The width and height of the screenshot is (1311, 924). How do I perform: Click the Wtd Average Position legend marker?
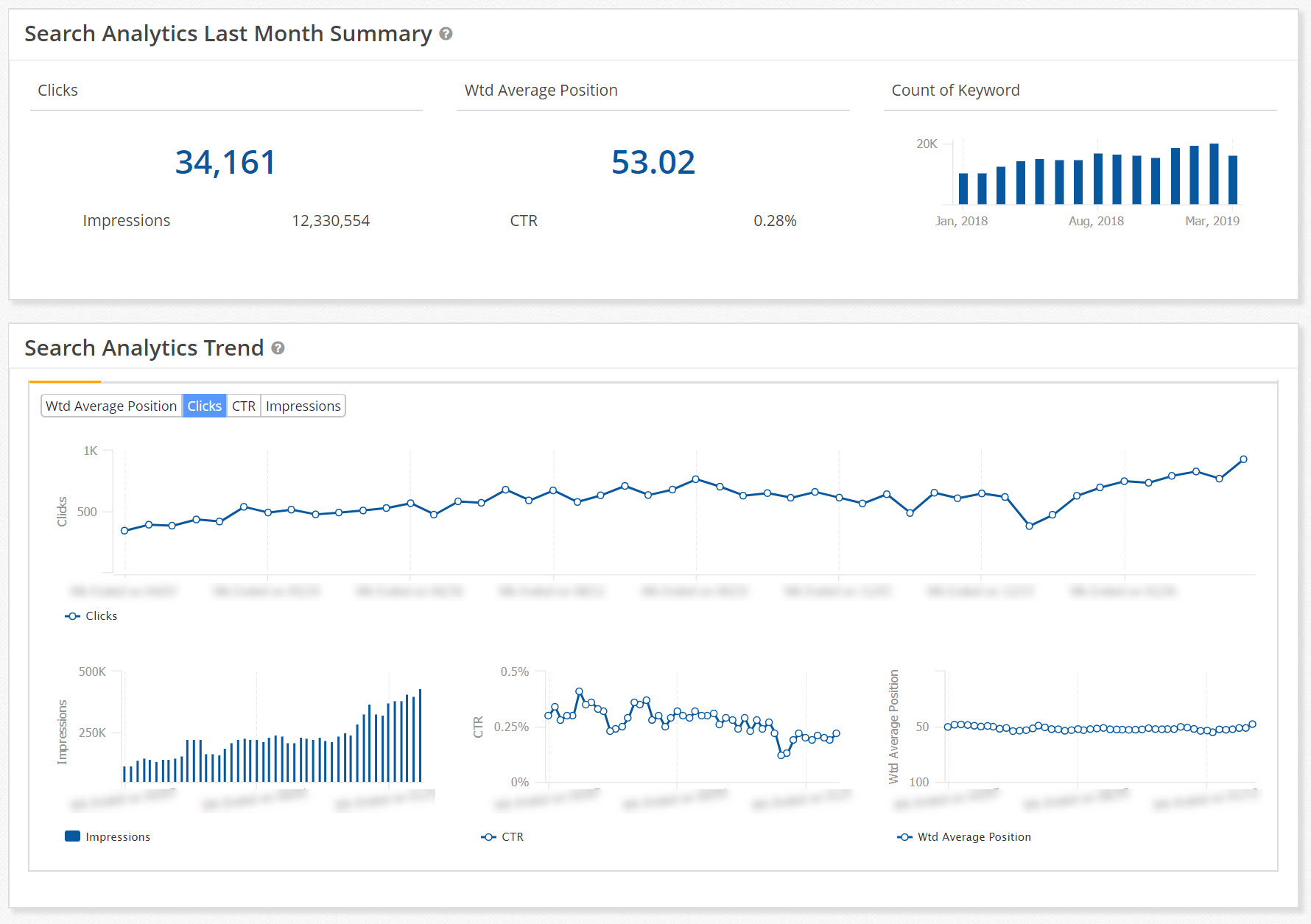pyautogui.click(x=904, y=836)
